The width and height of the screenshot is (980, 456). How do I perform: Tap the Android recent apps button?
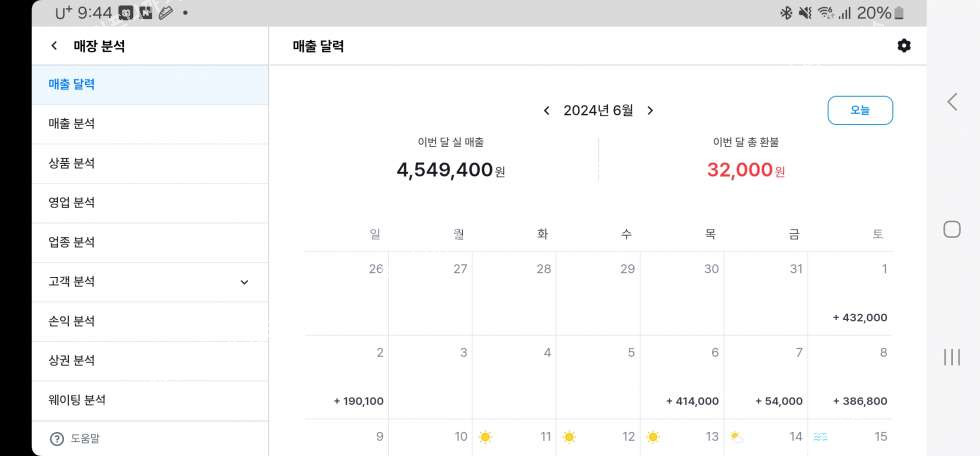point(952,357)
